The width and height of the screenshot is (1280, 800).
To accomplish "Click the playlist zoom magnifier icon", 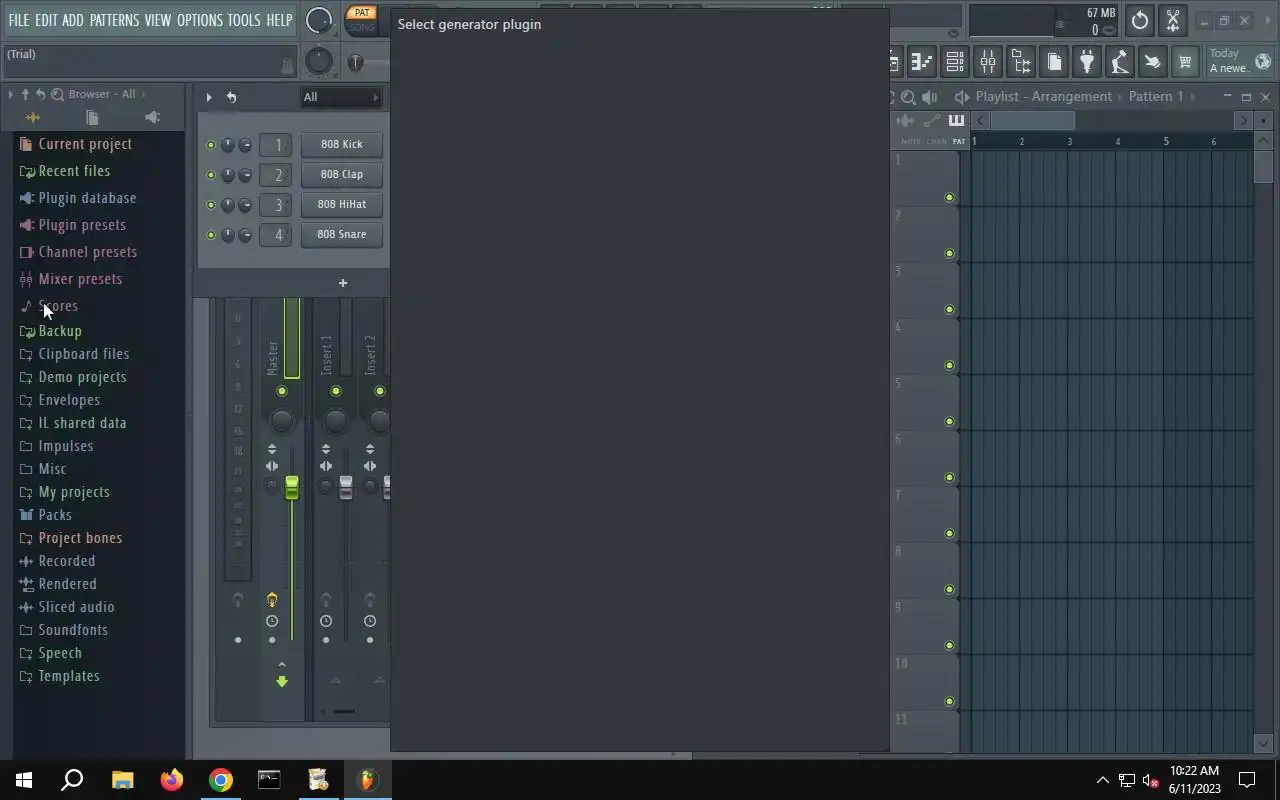I will [908, 97].
